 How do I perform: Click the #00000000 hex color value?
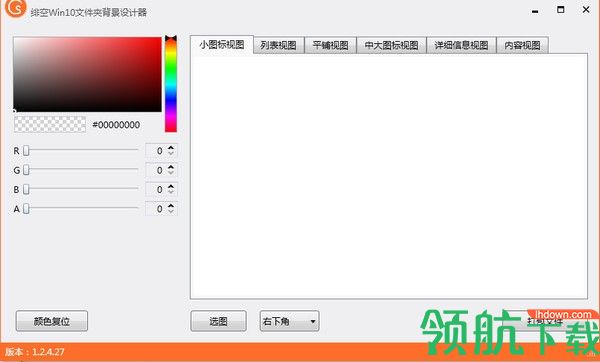[x=116, y=125]
